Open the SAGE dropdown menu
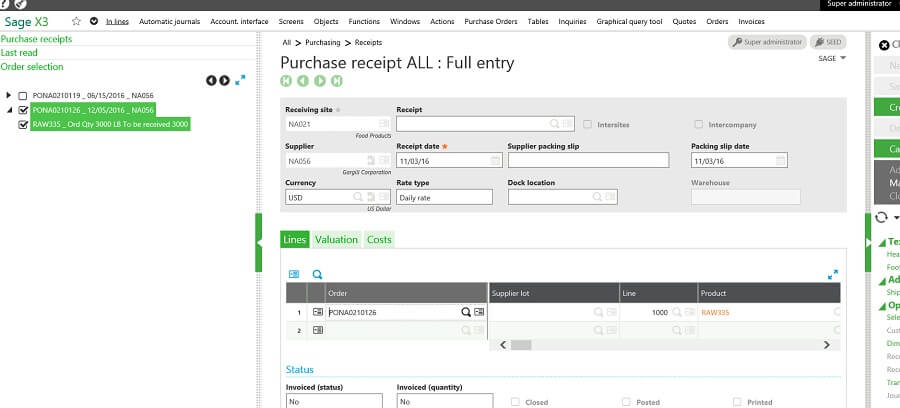This screenshot has height=408, width=900. pos(832,59)
